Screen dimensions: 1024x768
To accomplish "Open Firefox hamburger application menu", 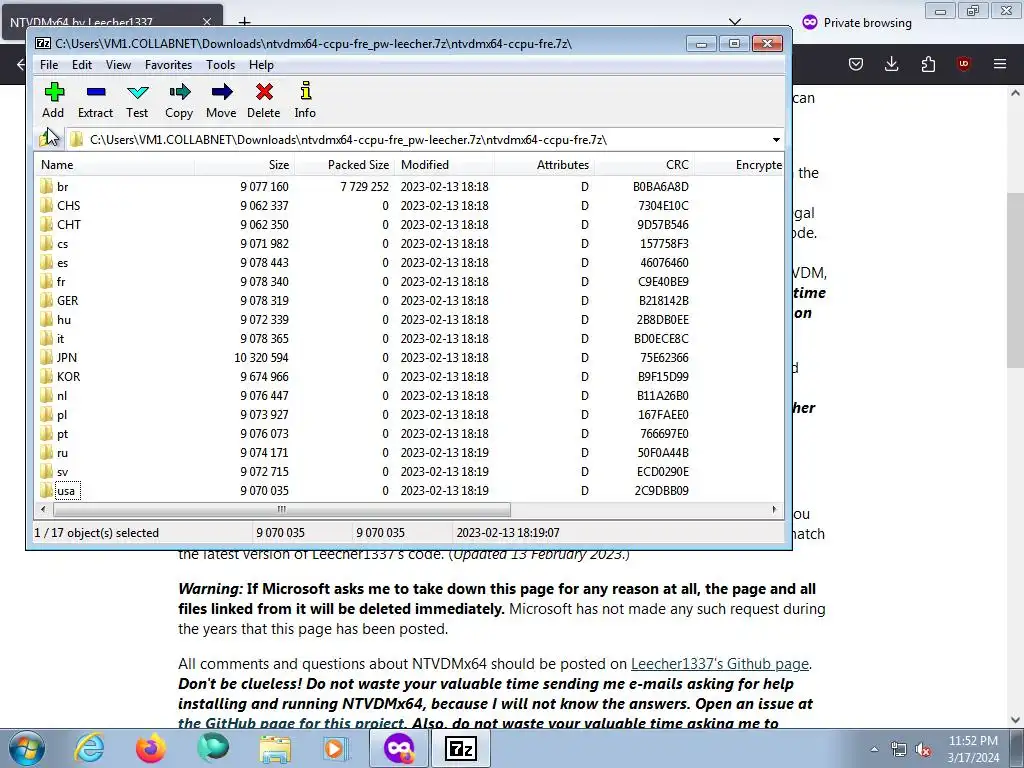I will (999, 64).
